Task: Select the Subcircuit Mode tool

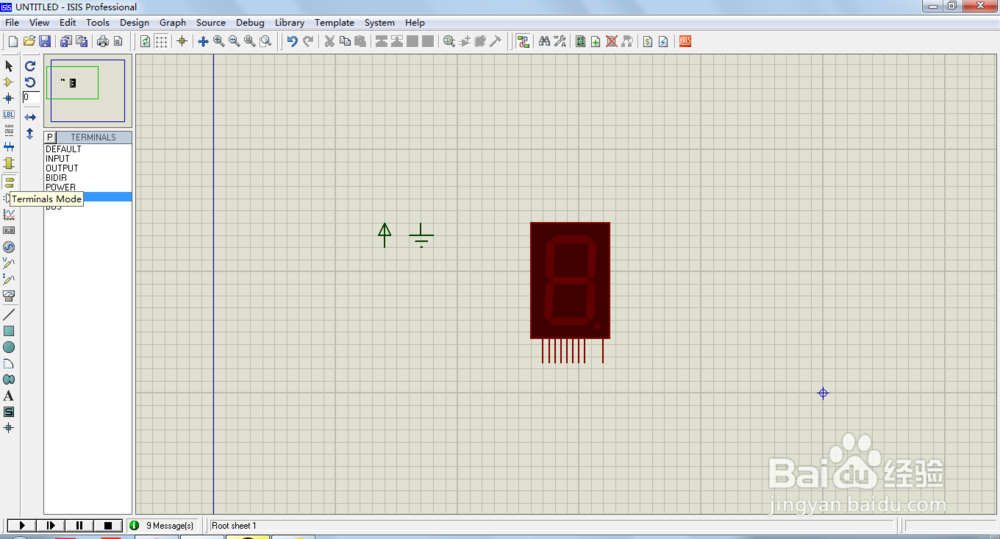Action: point(9,163)
